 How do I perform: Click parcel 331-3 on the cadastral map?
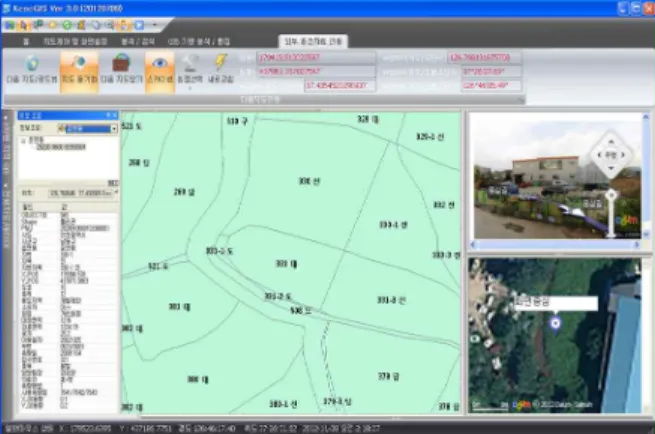(x=391, y=300)
